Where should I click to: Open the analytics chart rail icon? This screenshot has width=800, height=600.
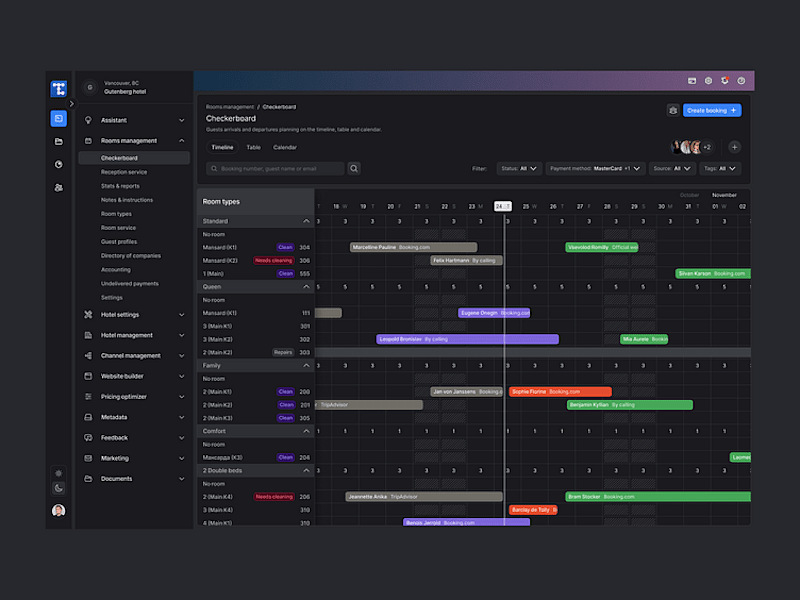pos(59,164)
